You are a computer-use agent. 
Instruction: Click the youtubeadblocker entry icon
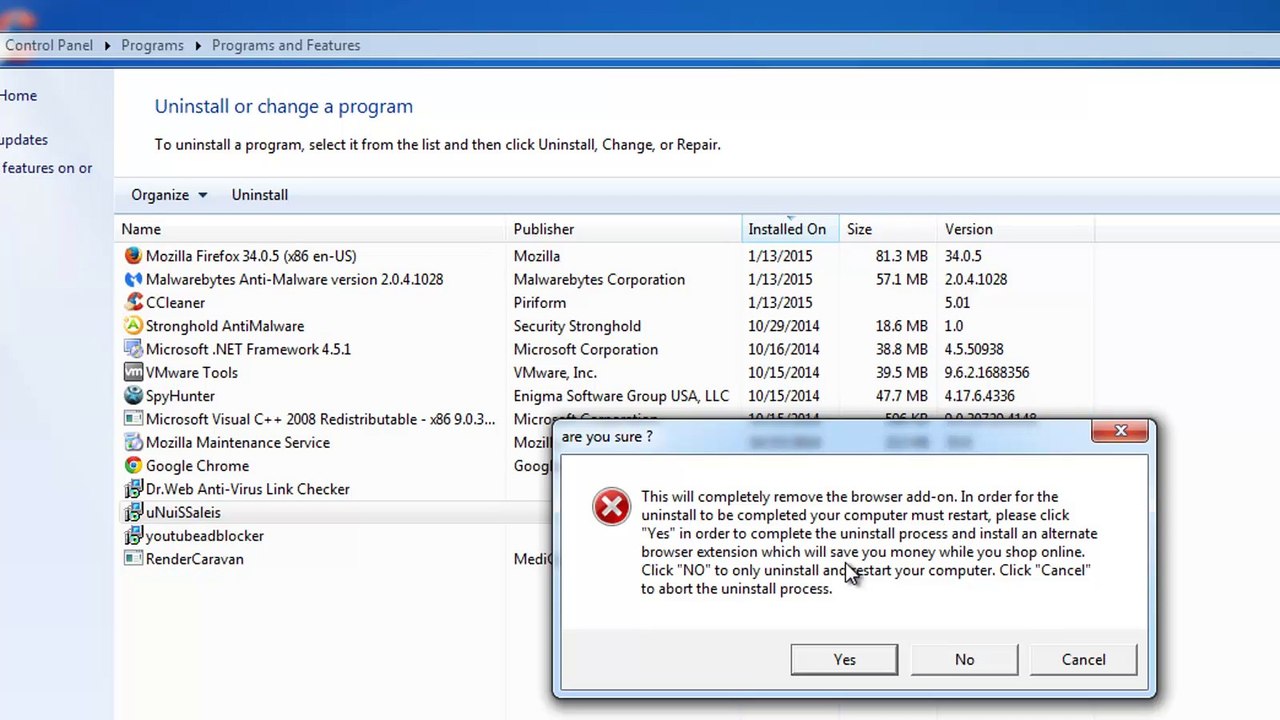tap(133, 536)
